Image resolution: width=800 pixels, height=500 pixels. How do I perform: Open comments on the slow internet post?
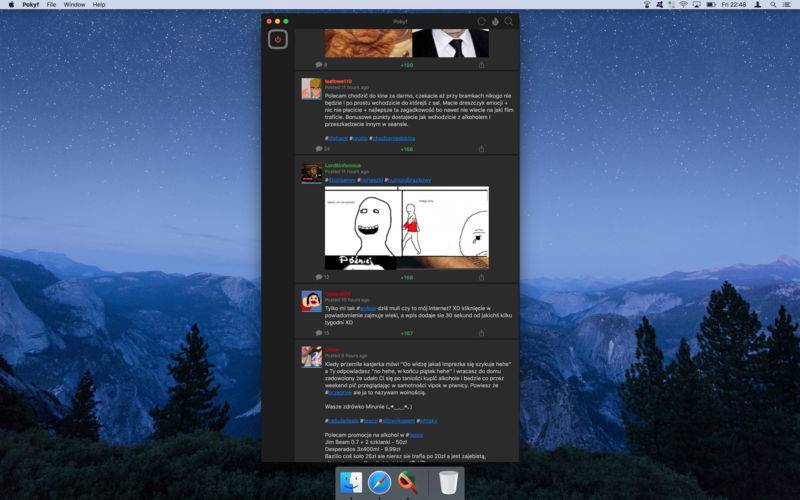pyautogui.click(x=322, y=333)
